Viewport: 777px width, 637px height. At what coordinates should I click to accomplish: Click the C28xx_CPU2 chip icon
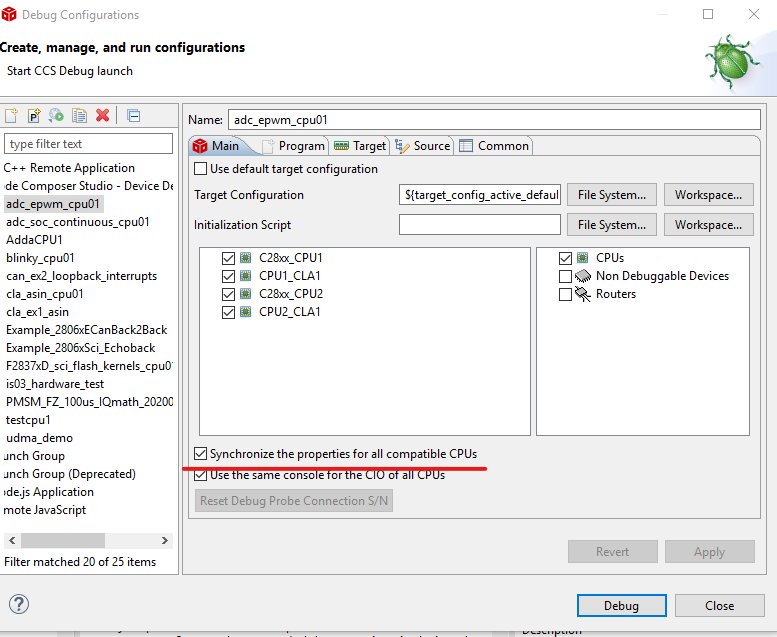[x=245, y=294]
